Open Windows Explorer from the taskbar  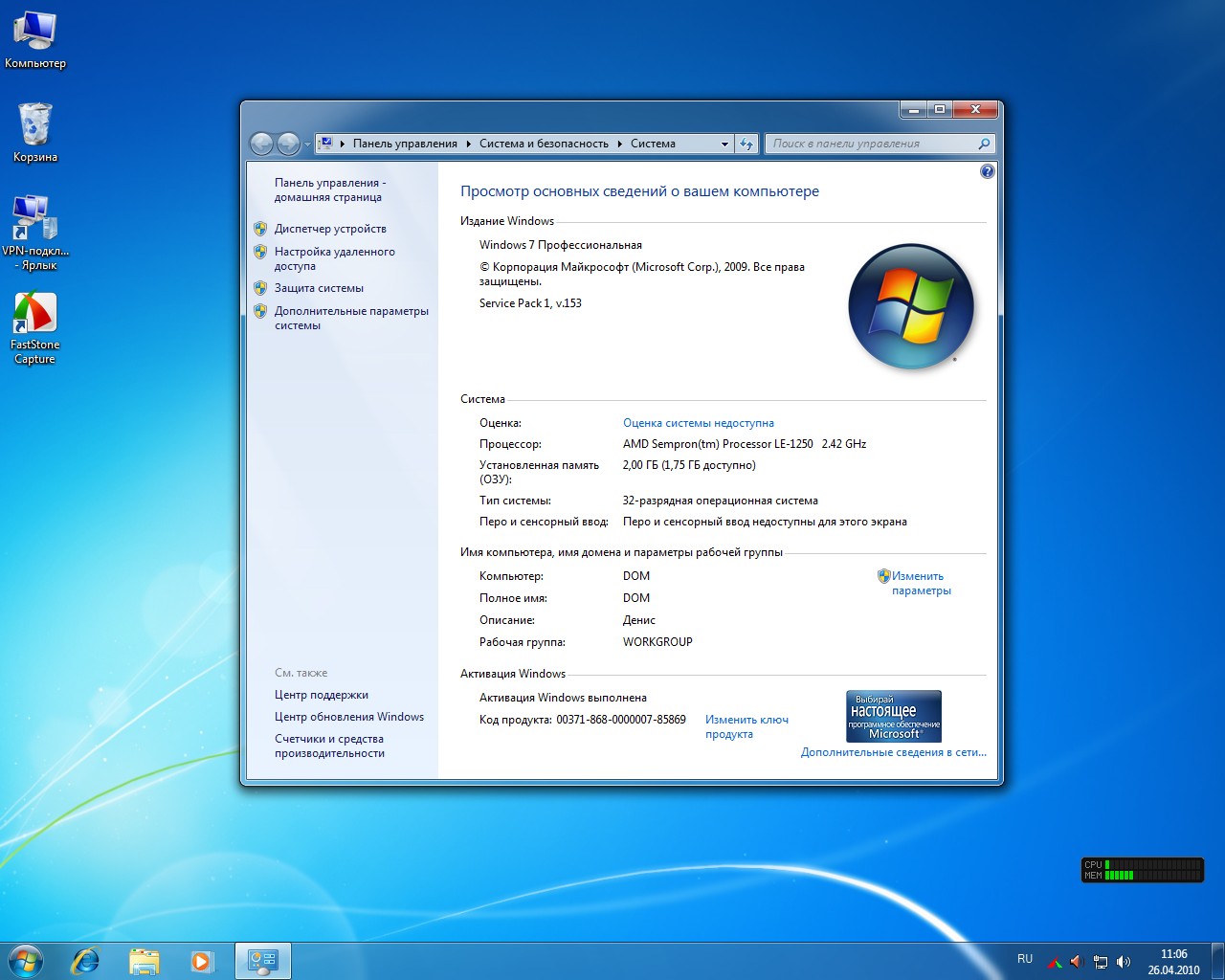click(145, 961)
